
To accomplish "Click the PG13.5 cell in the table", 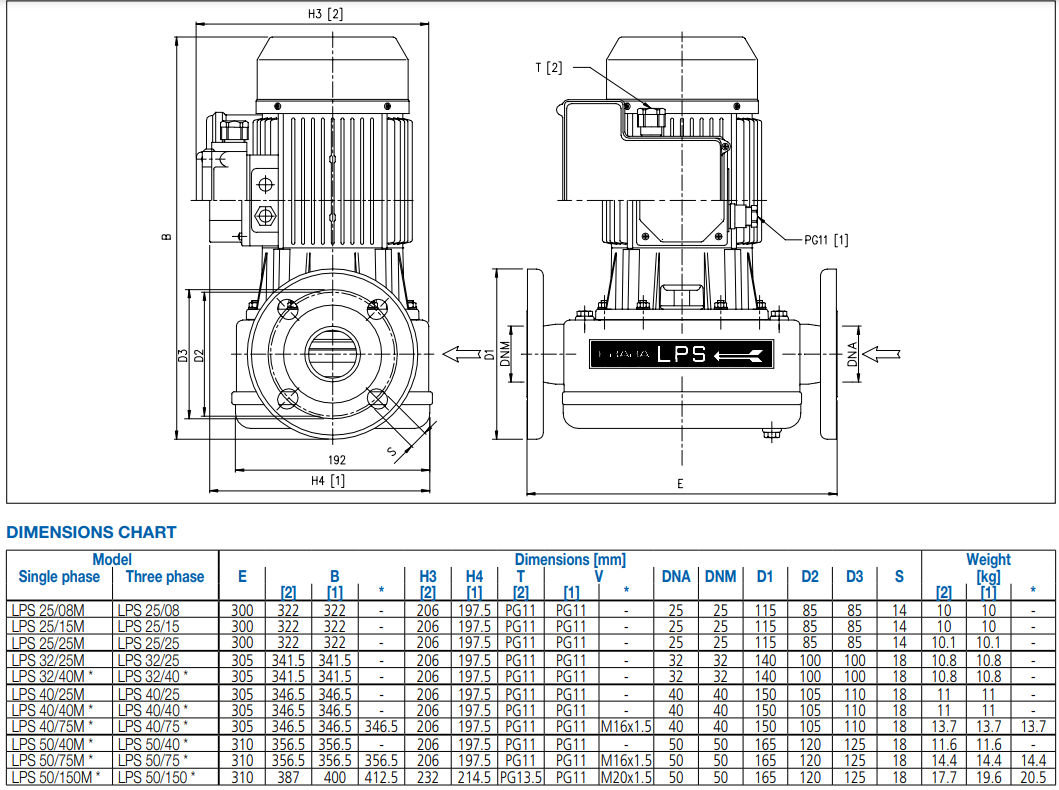I will (521, 777).
